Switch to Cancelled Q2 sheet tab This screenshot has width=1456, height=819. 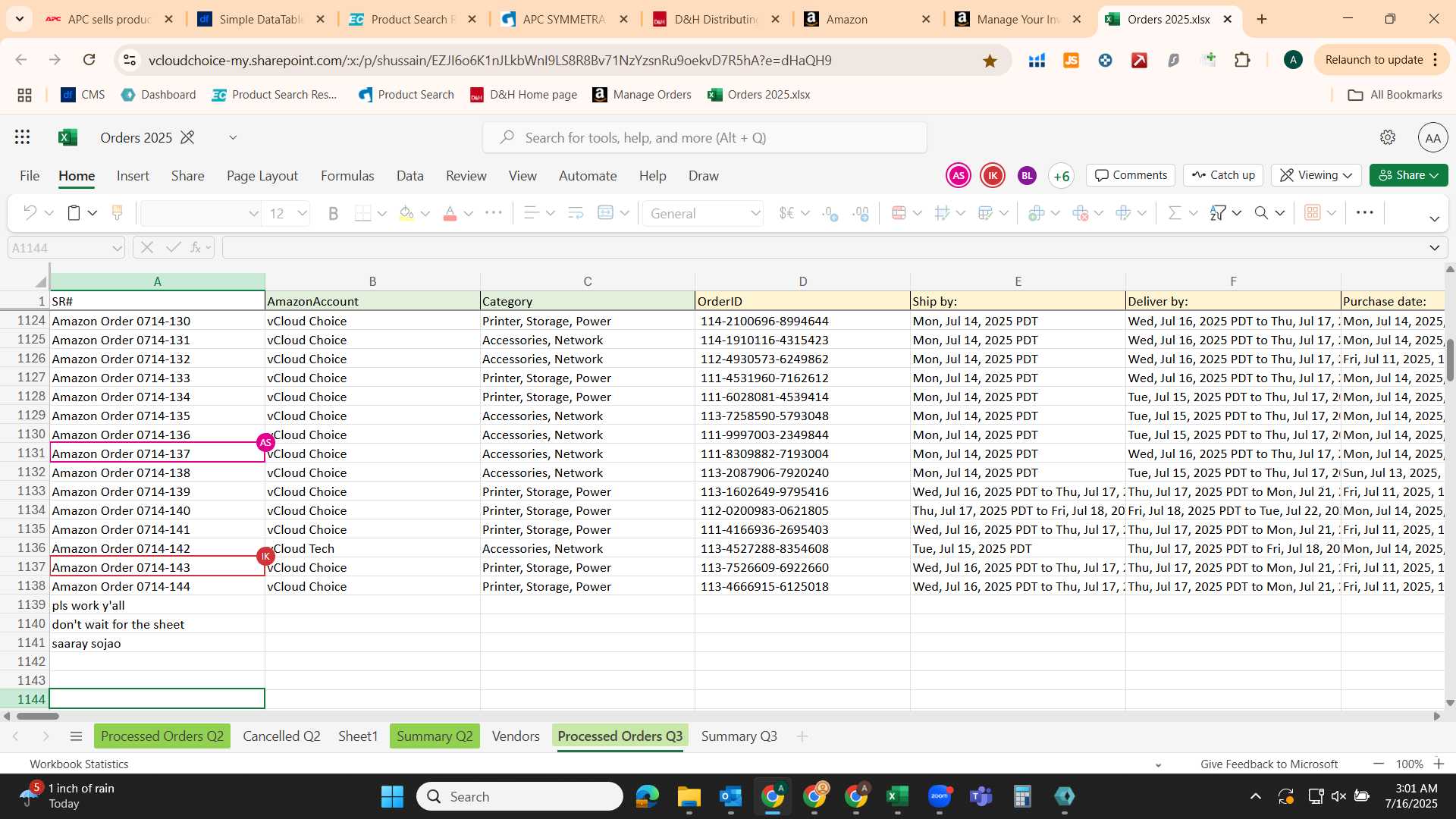[x=281, y=736]
